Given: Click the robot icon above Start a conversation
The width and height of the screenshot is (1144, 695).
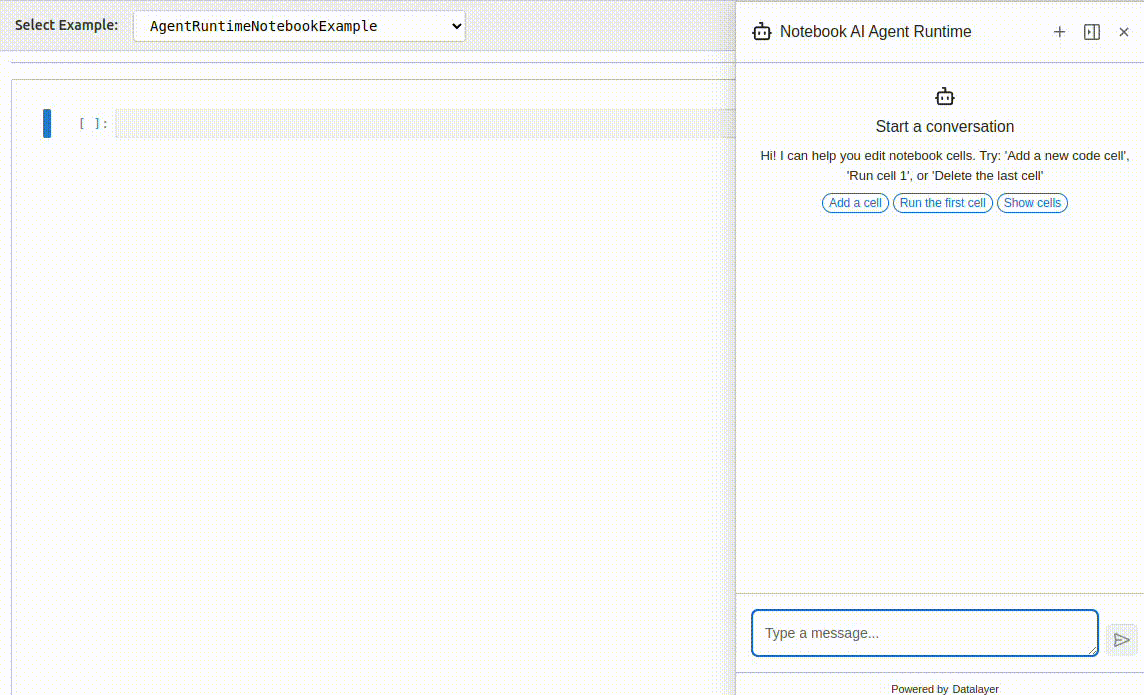Looking at the screenshot, I should [945, 97].
